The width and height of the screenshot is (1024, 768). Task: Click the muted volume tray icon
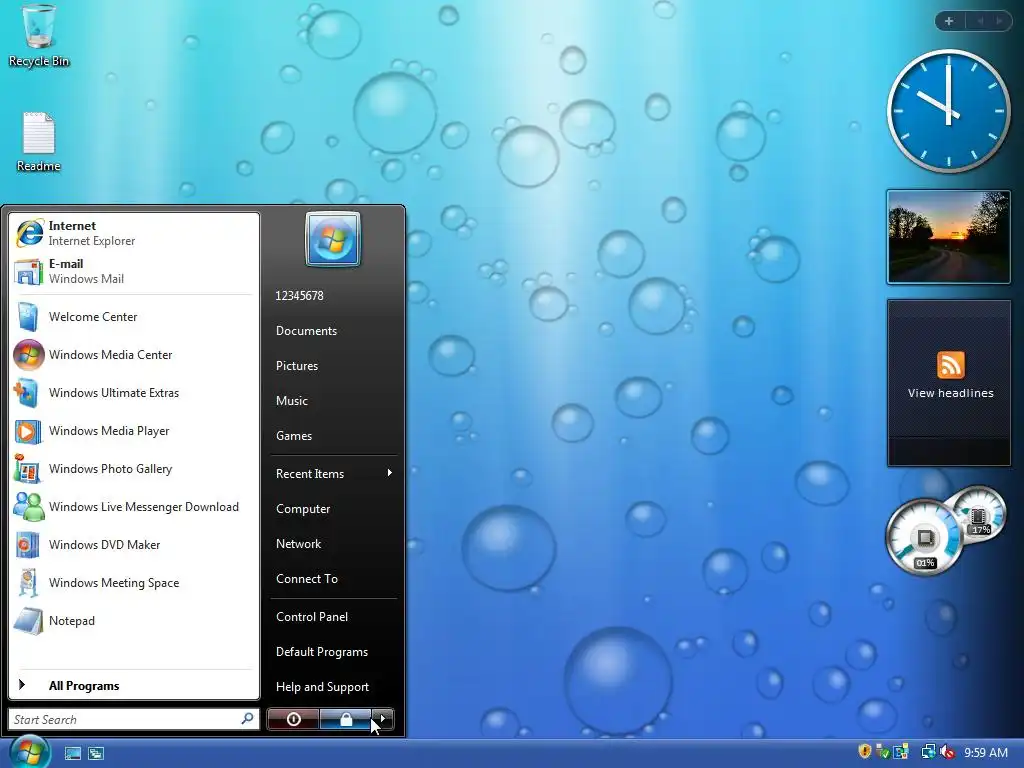[947, 752]
